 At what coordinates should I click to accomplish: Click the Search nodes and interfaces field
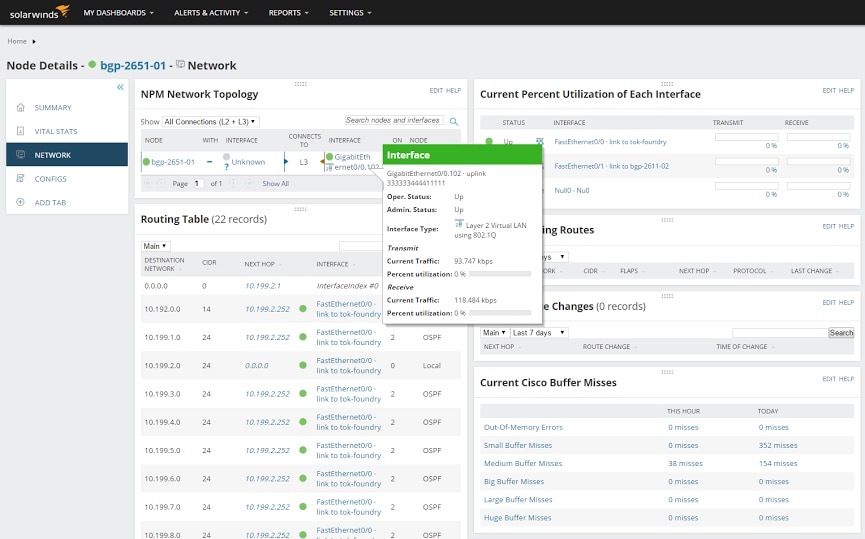pos(393,120)
